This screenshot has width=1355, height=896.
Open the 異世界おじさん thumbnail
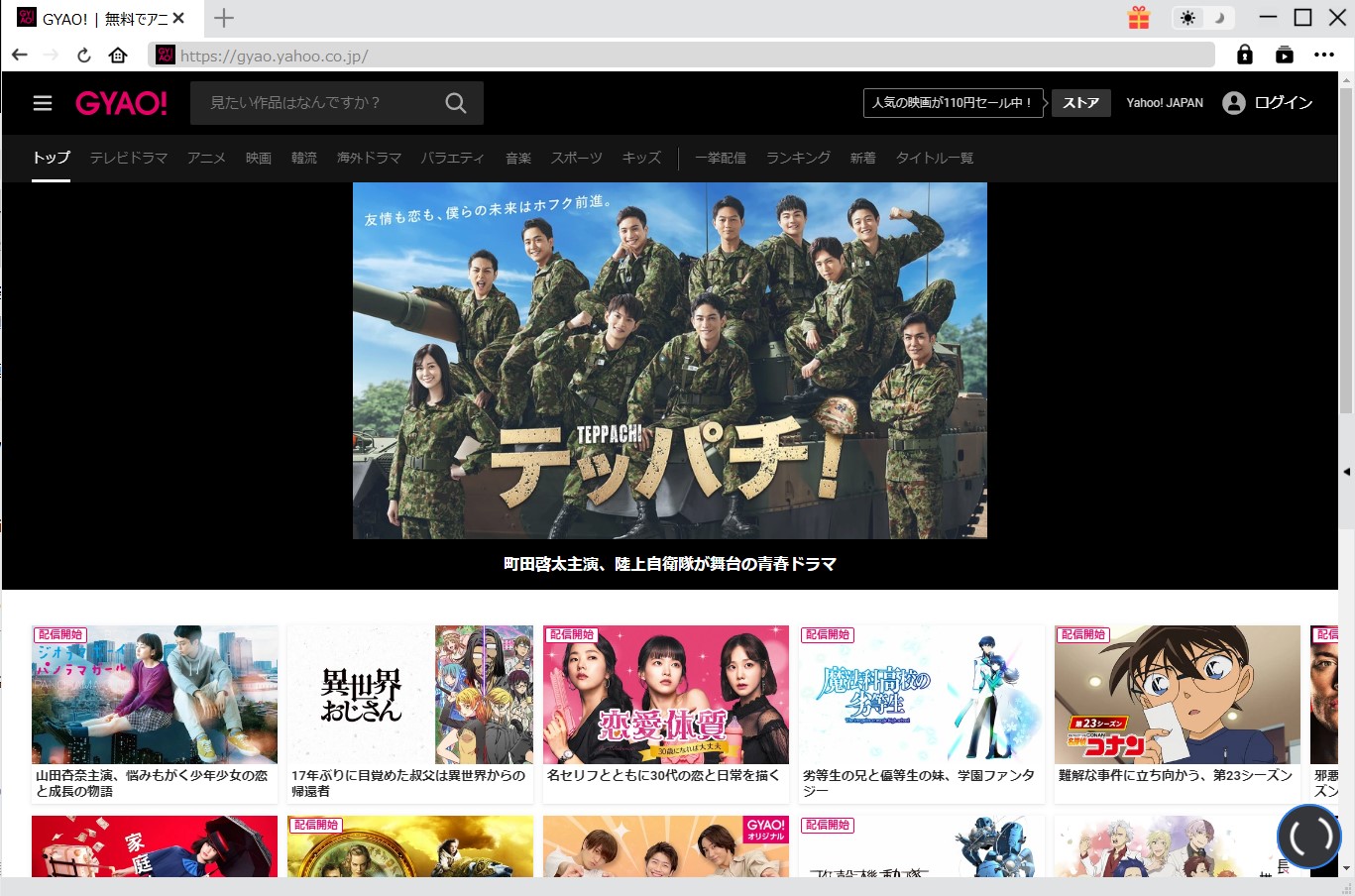click(x=410, y=695)
